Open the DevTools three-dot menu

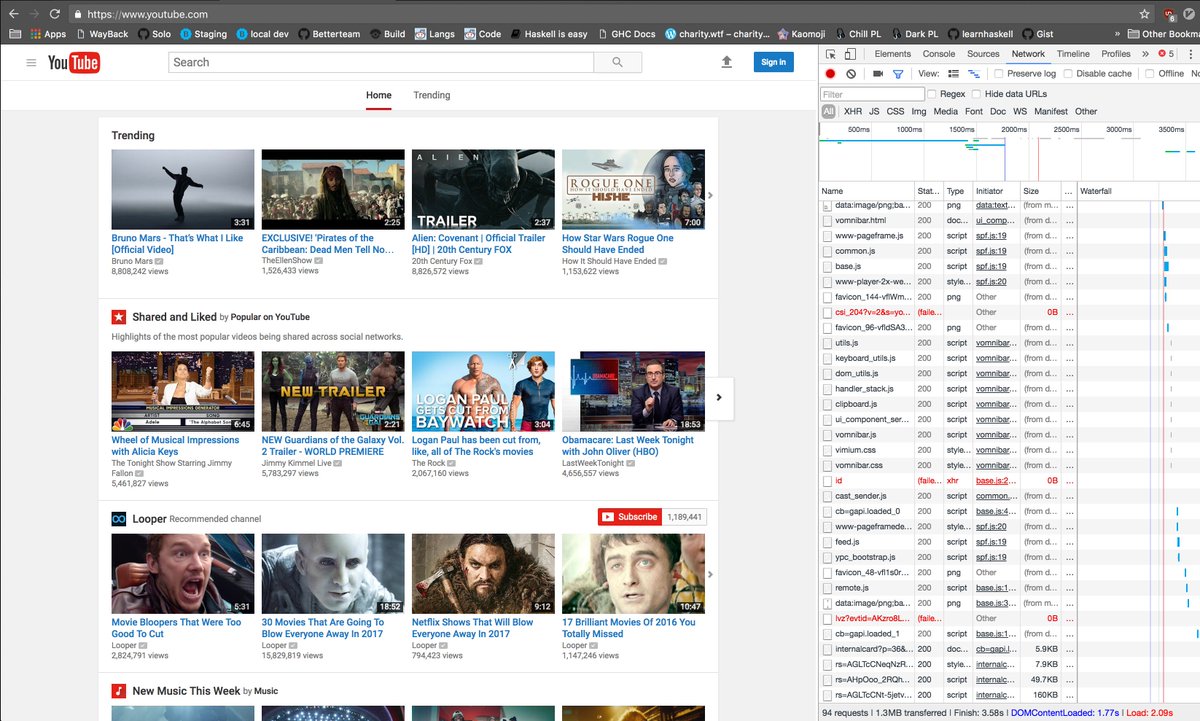[1192, 54]
